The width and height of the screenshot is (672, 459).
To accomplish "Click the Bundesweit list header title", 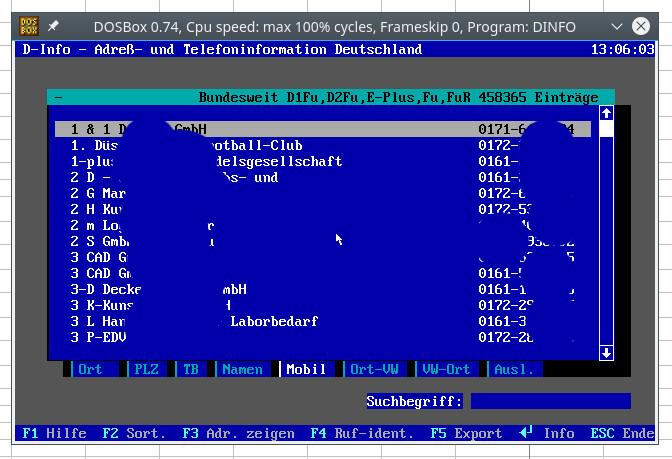I will [398, 97].
